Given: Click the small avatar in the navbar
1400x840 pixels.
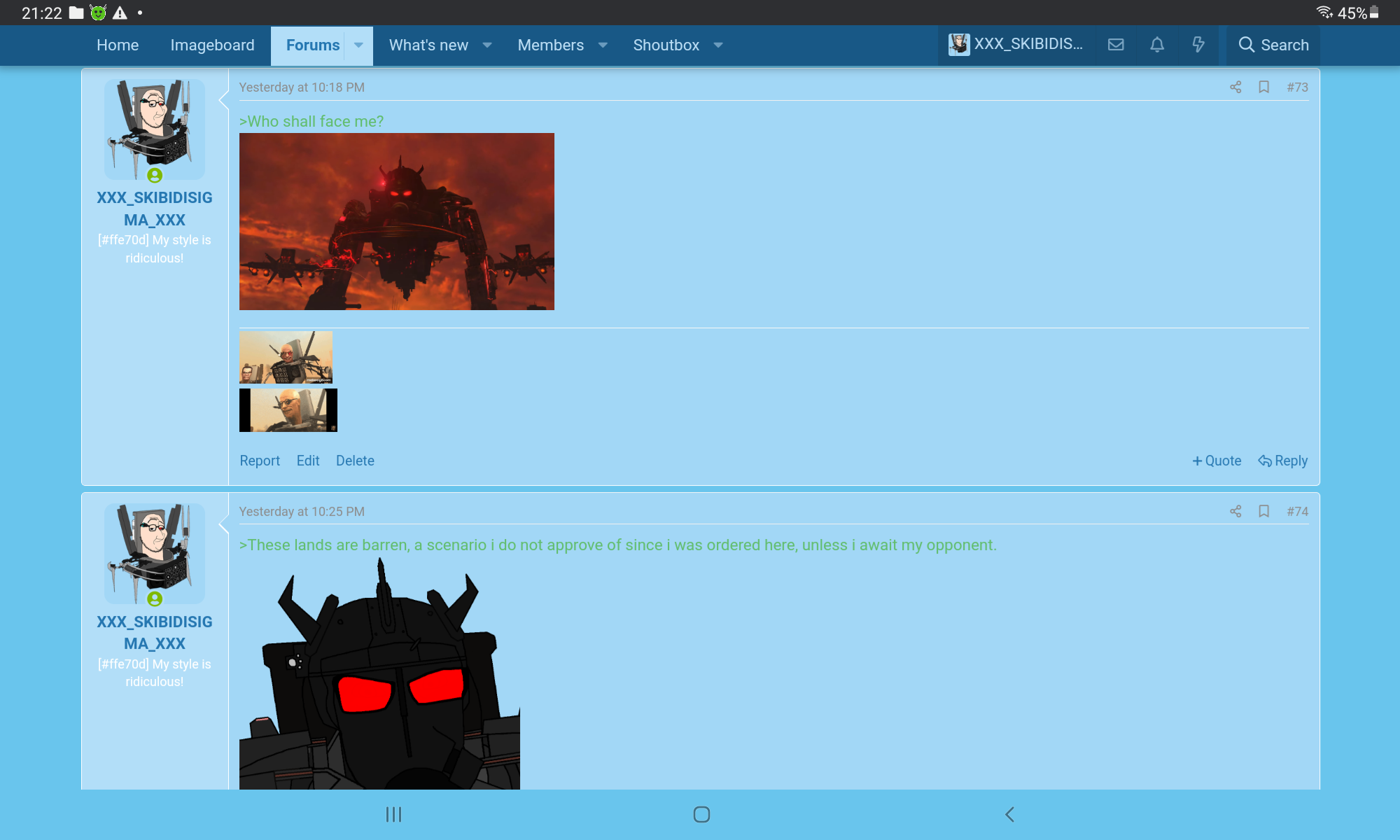Looking at the screenshot, I should [x=959, y=44].
